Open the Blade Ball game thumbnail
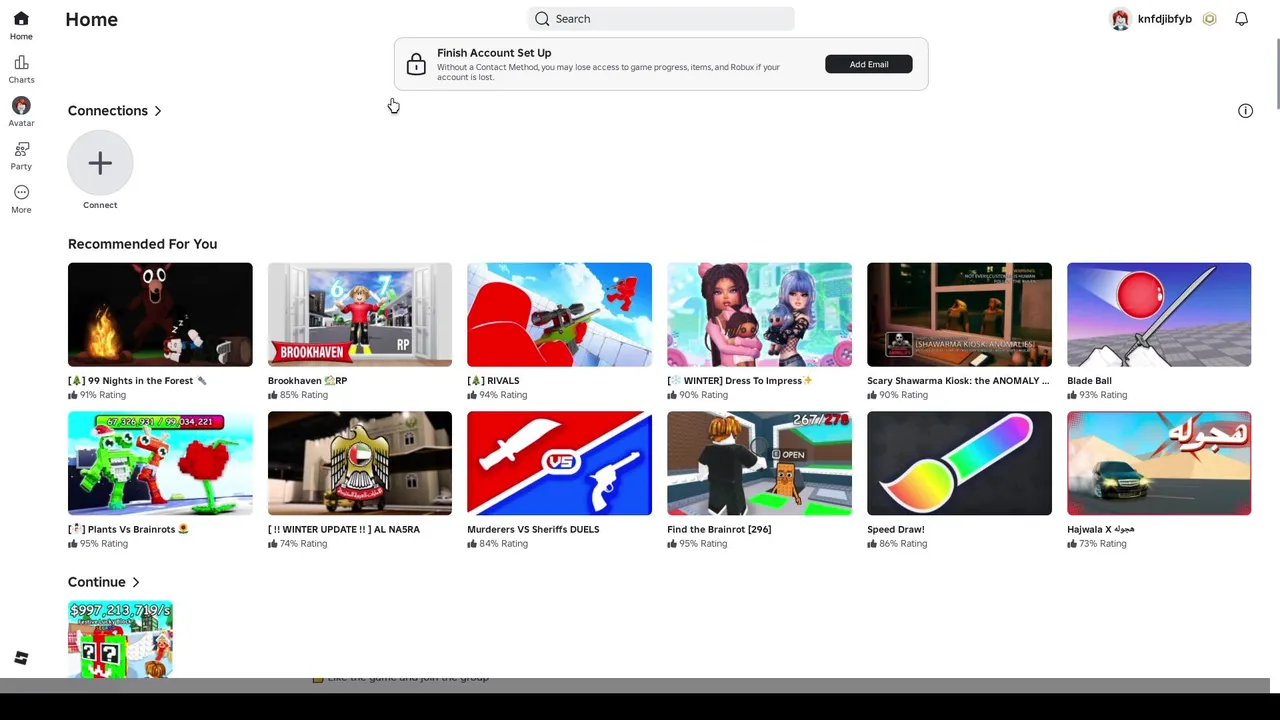1280x720 pixels. click(x=1159, y=315)
